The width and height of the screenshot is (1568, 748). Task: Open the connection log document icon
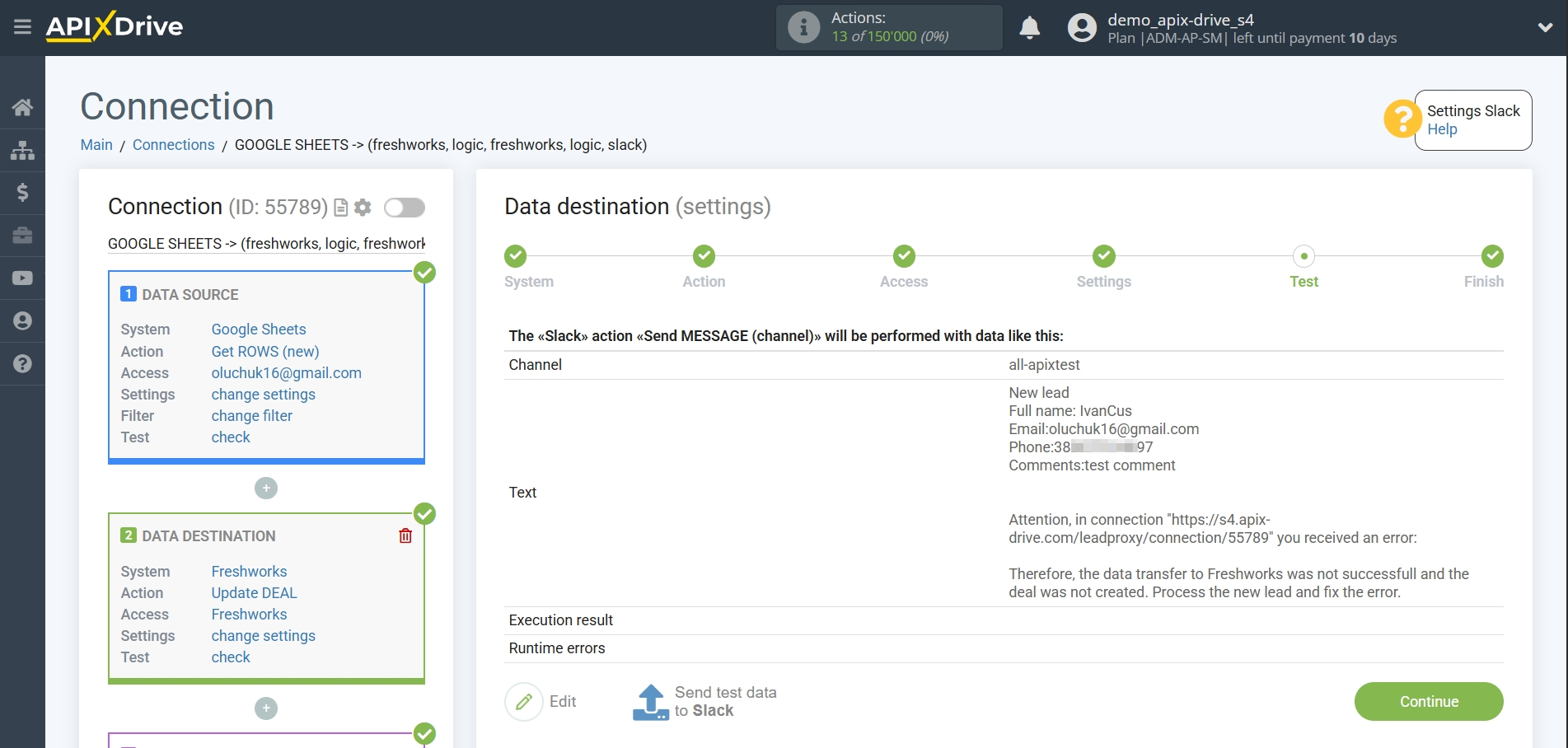pyautogui.click(x=341, y=208)
